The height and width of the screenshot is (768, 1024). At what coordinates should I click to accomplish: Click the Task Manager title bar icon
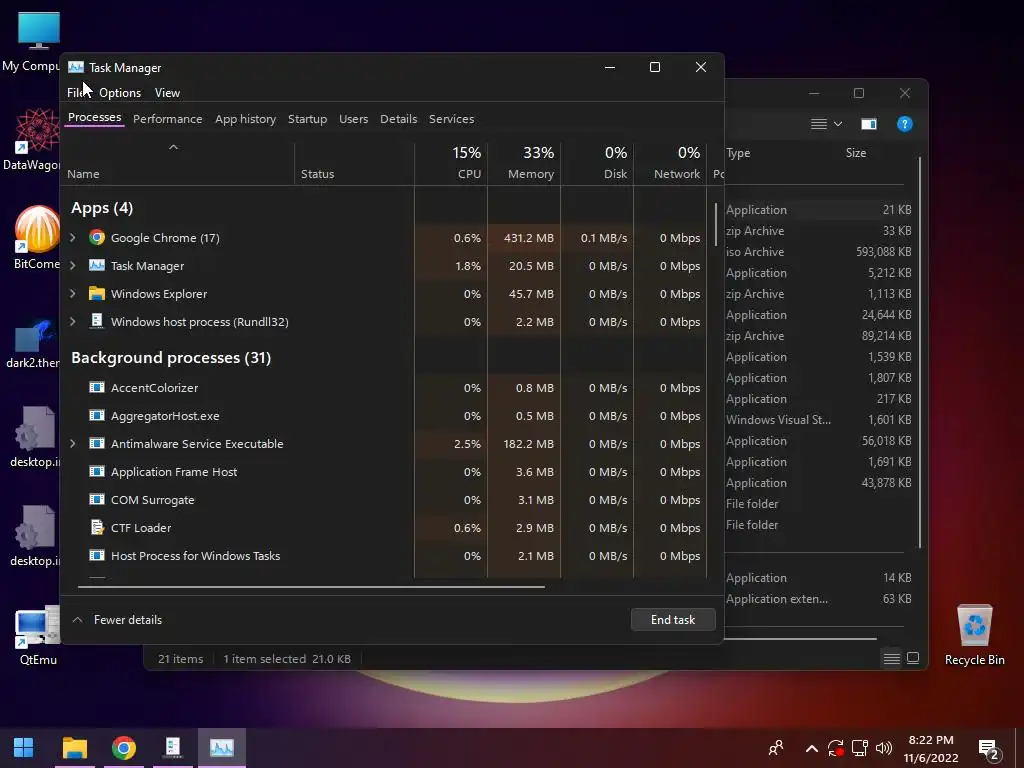76,67
